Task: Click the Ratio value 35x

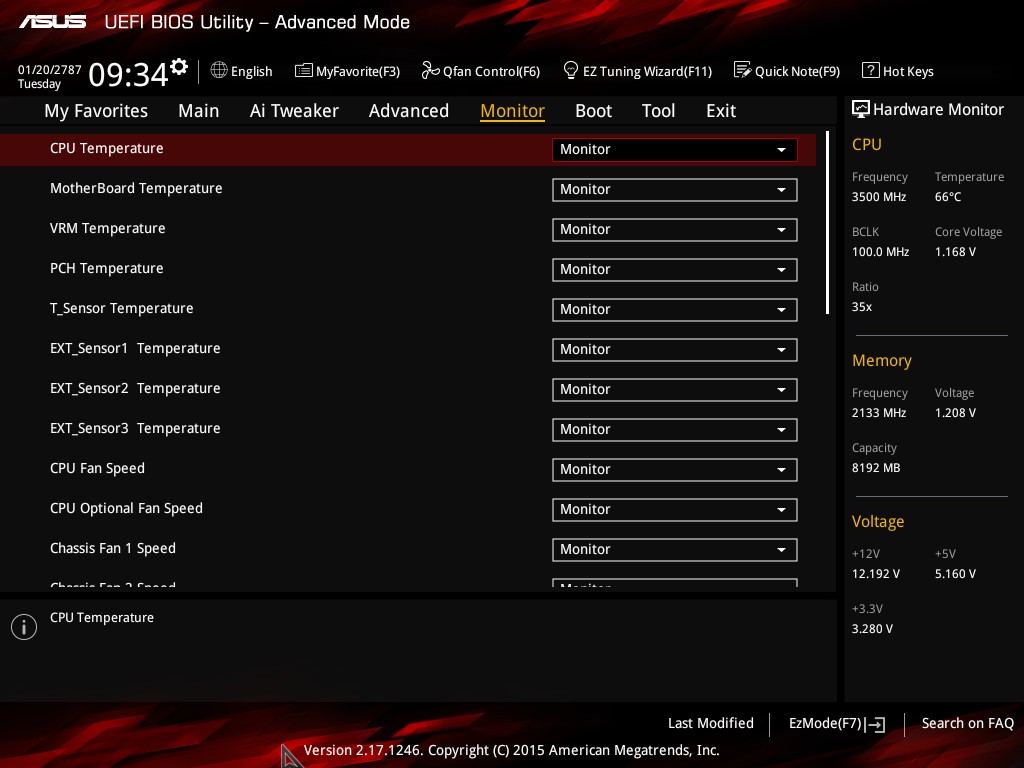Action: click(861, 306)
